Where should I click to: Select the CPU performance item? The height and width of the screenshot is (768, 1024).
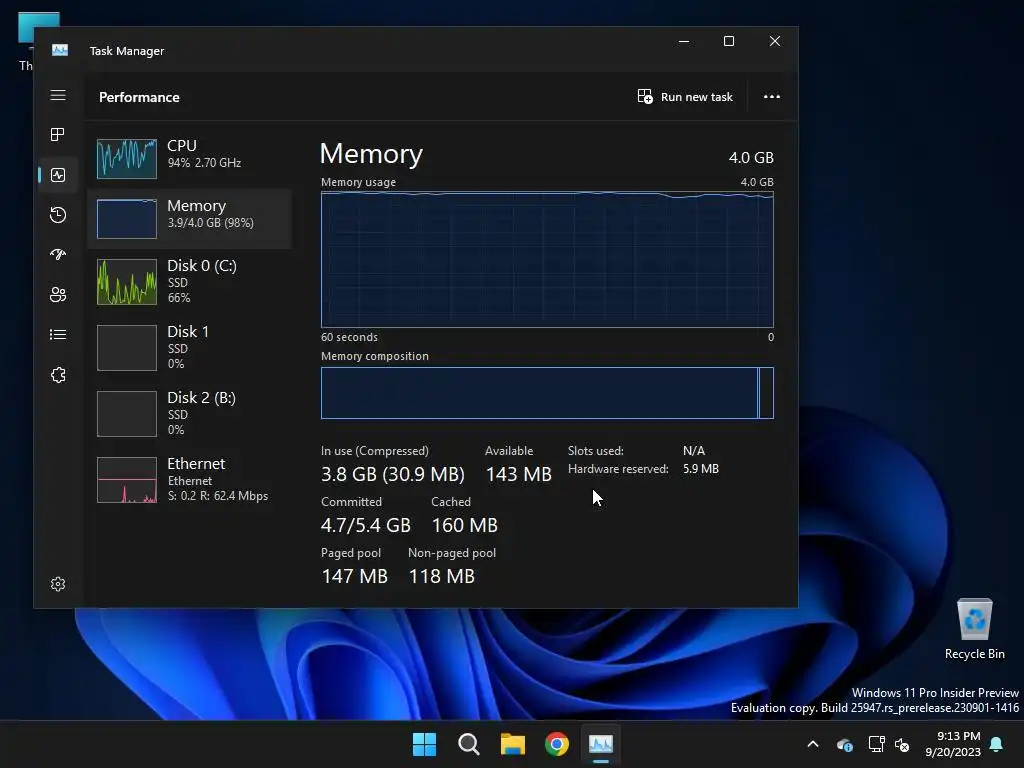pyautogui.click(x=189, y=158)
